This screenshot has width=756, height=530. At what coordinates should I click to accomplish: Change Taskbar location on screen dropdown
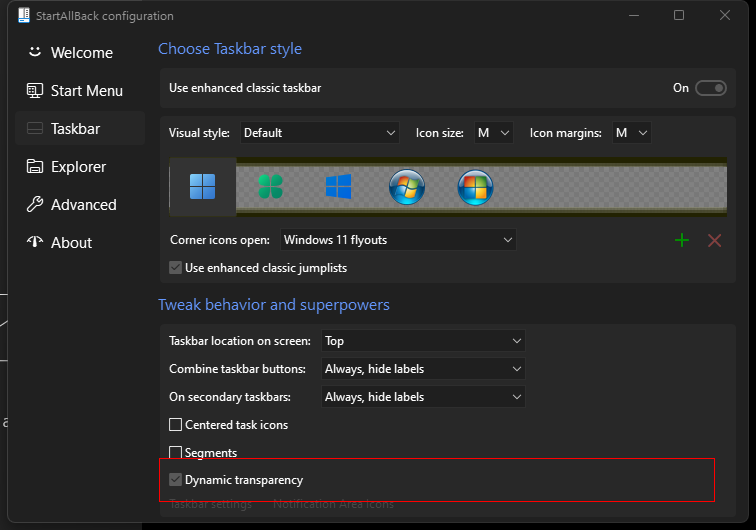423,341
